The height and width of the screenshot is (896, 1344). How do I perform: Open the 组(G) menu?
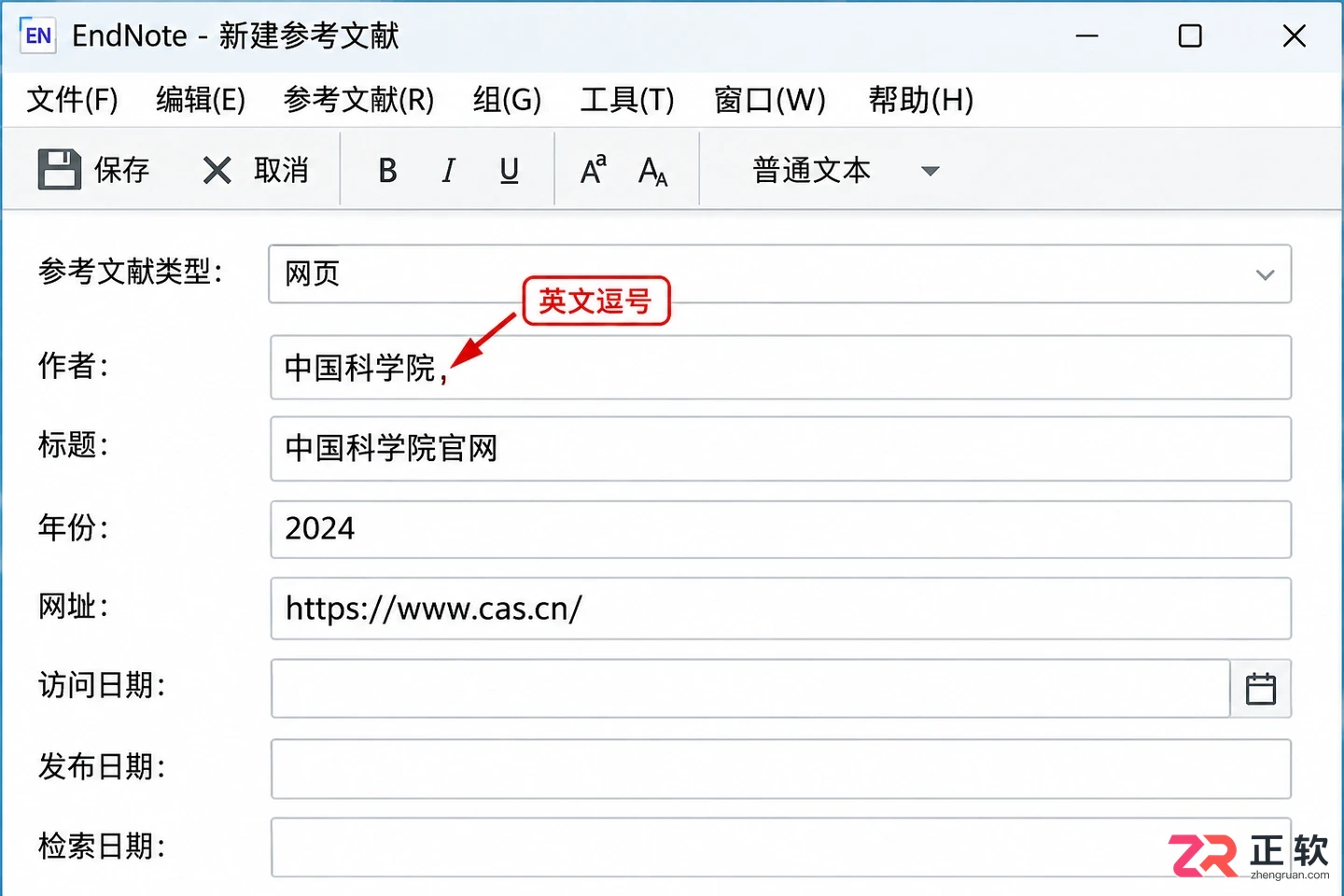[507, 99]
